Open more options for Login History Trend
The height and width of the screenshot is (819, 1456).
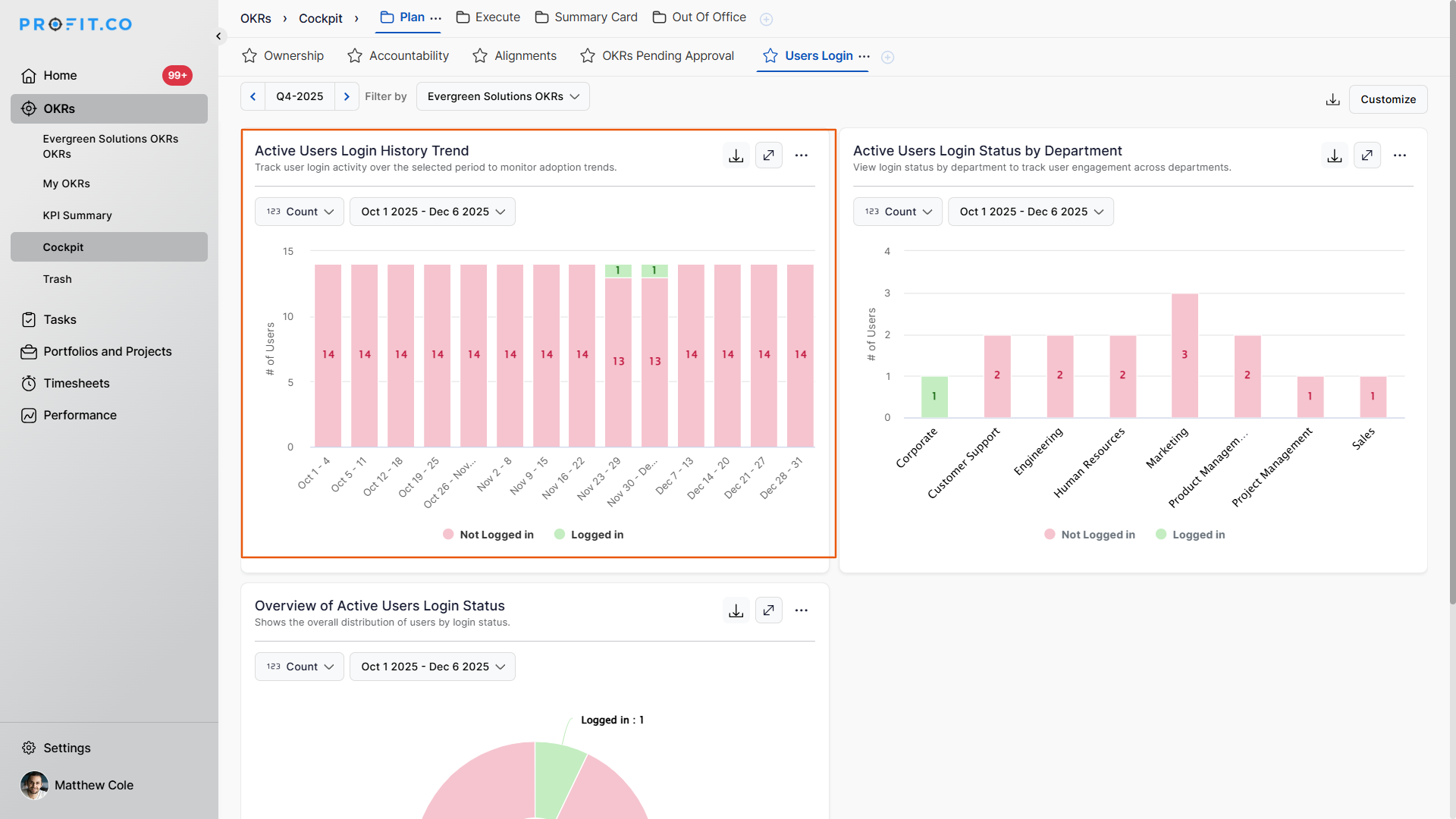coord(801,155)
